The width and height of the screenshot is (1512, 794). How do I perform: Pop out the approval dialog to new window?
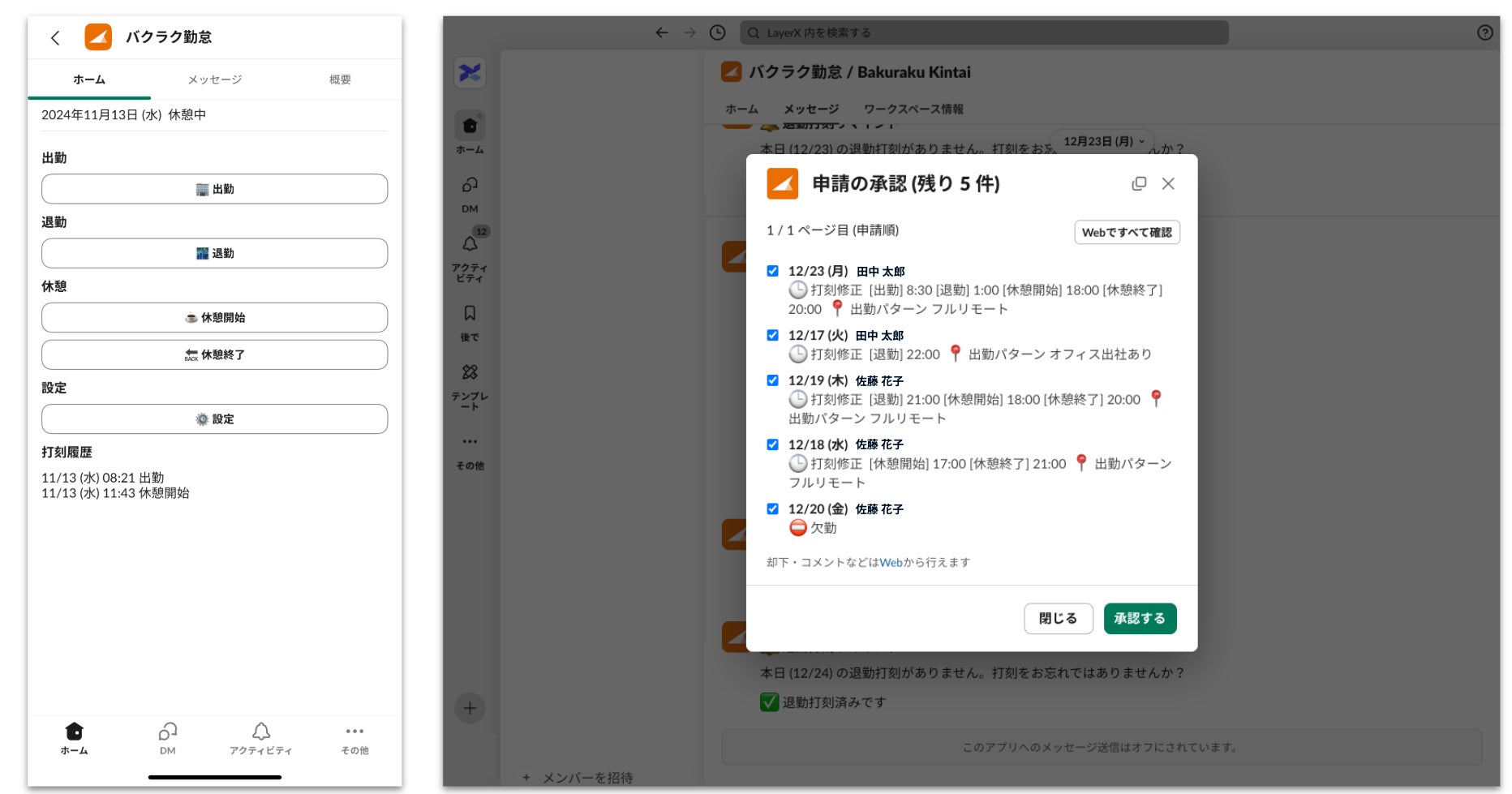(1139, 184)
